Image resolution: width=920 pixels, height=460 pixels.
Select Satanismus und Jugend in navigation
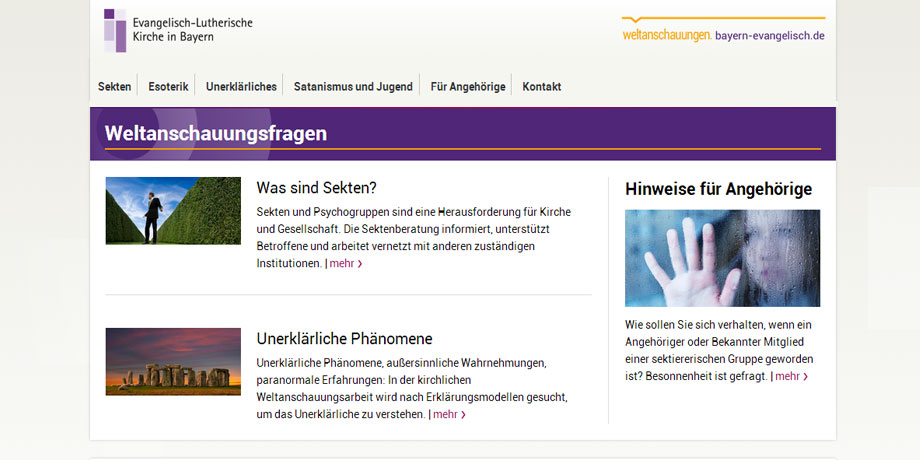tap(353, 87)
